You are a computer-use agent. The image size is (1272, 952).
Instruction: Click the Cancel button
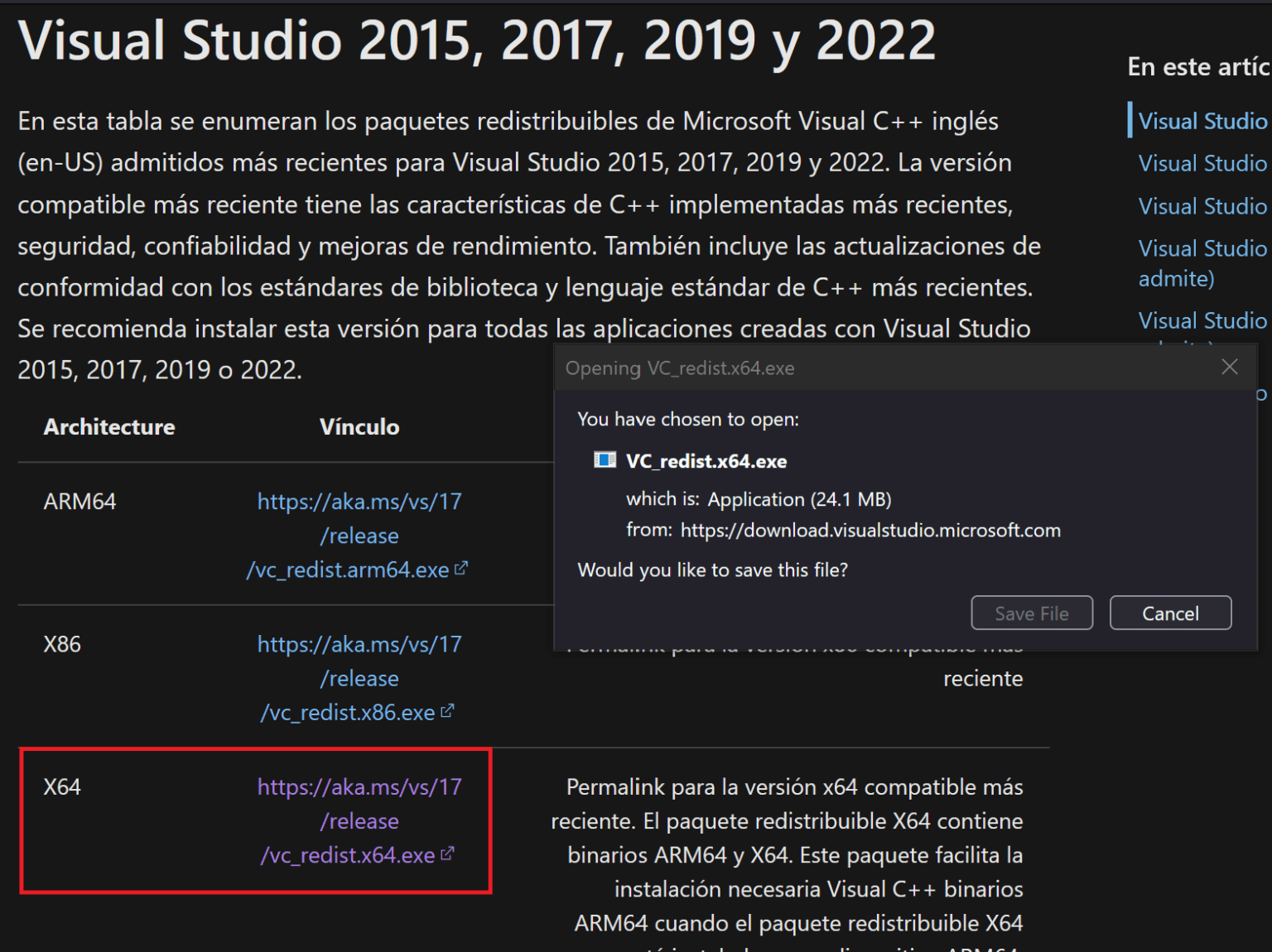(x=1170, y=613)
